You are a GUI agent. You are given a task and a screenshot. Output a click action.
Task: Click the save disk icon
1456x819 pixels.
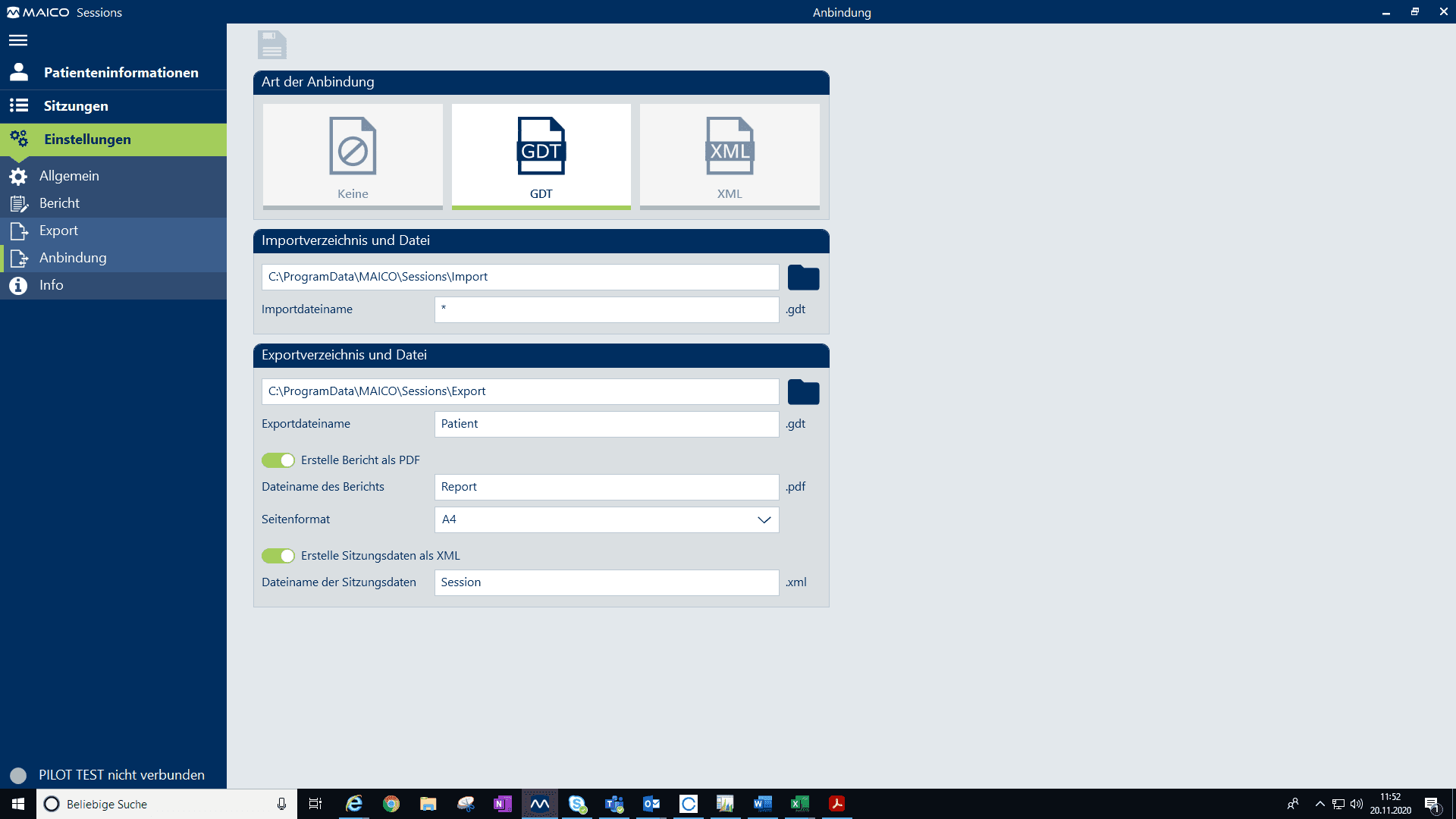point(271,45)
